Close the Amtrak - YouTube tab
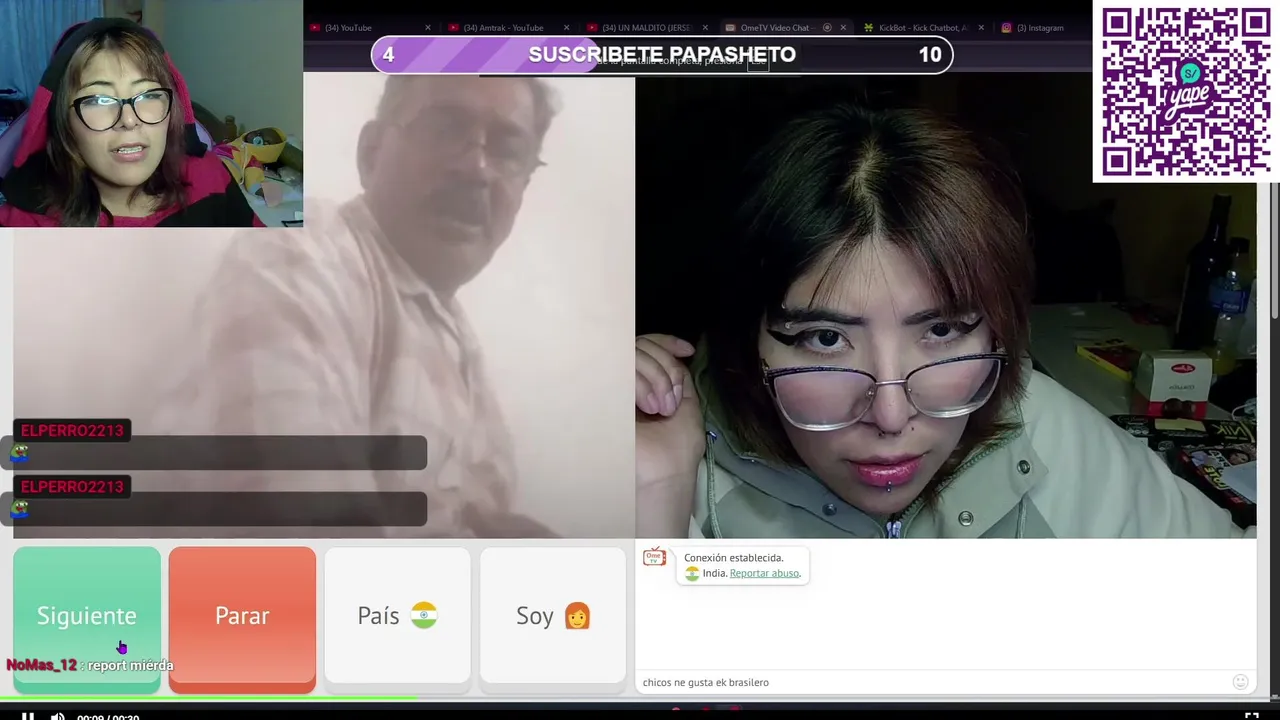Image resolution: width=1280 pixels, height=720 pixels. click(x=566, y=28)
